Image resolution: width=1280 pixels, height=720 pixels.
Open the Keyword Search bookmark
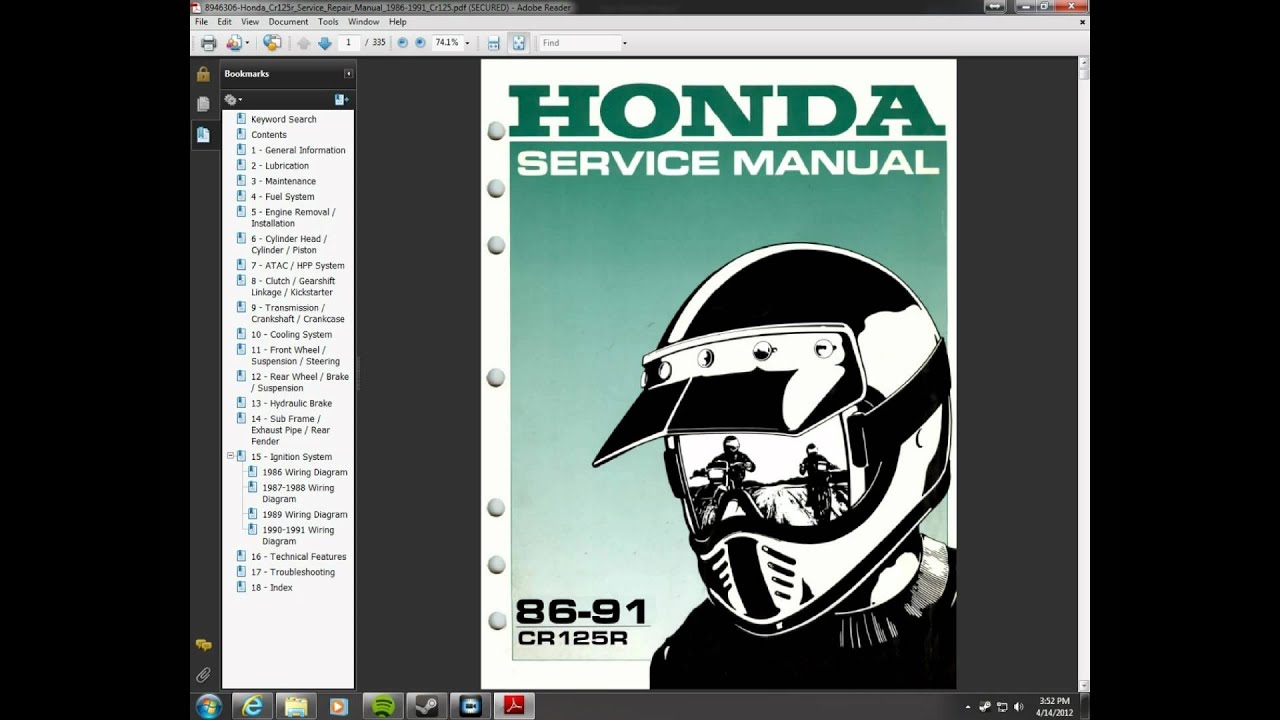click(283, 119)
